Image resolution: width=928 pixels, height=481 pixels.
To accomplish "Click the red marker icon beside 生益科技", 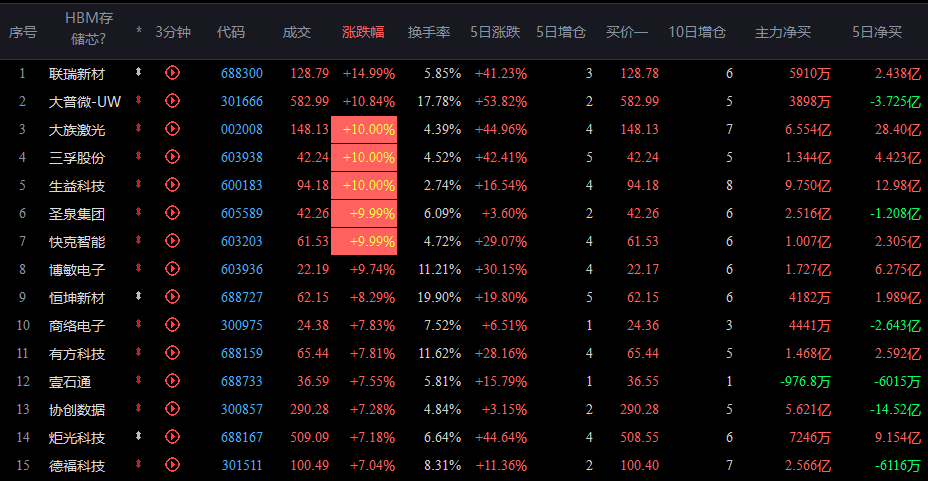I will (x=138, y=183).
